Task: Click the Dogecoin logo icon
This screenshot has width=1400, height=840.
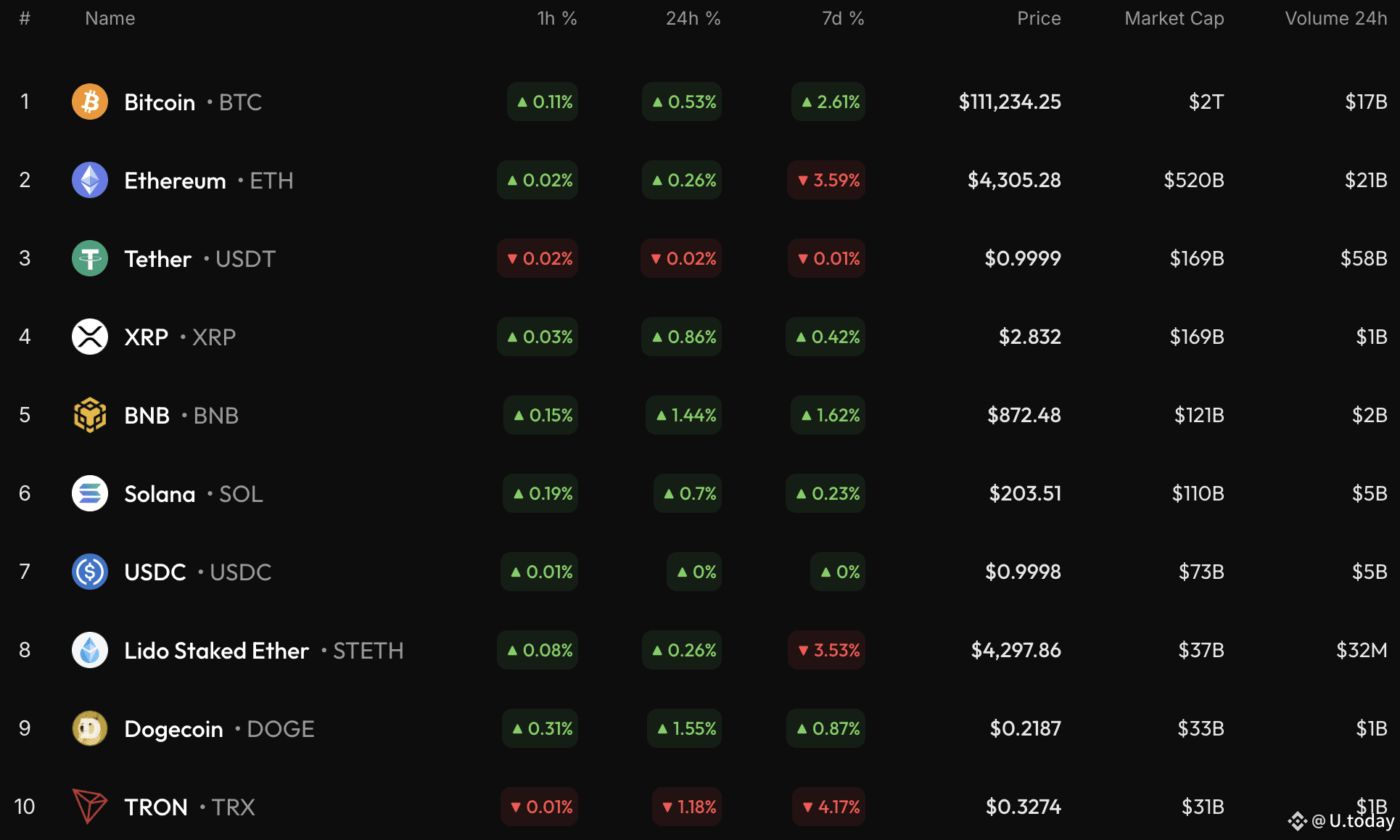Action: (x=90, y=728)
